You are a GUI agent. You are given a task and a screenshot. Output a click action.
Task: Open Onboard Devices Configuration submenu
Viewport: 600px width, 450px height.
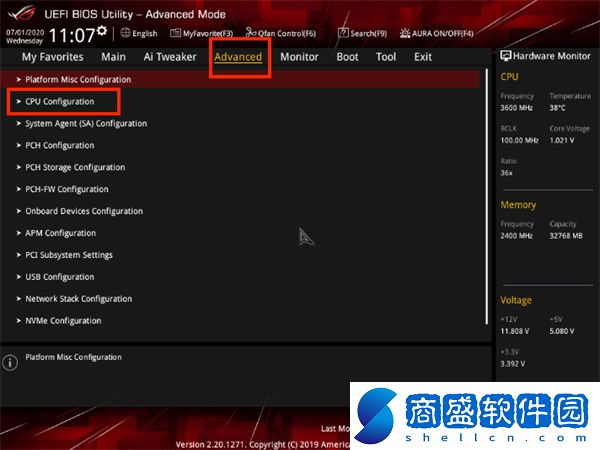point(84,211)
